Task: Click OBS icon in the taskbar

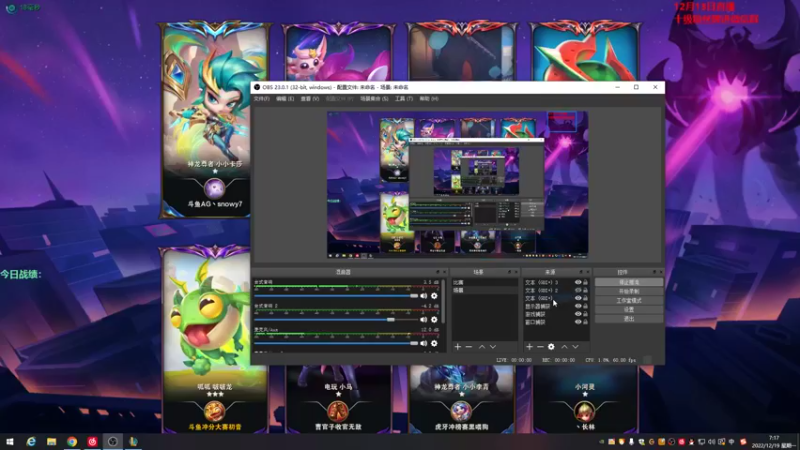Action: tap(113, 441)
